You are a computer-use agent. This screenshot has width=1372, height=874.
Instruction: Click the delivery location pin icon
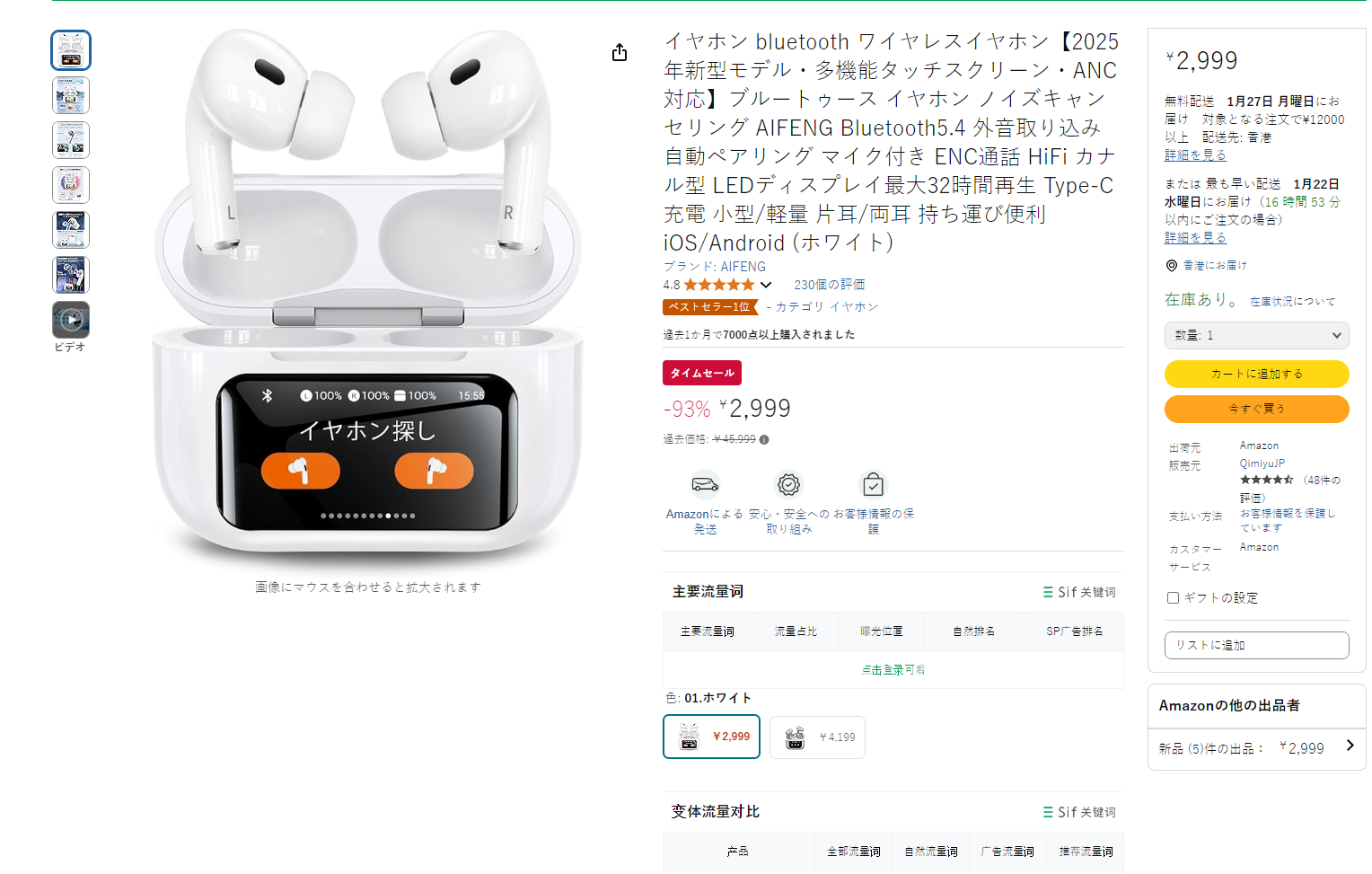point(1171,266)
